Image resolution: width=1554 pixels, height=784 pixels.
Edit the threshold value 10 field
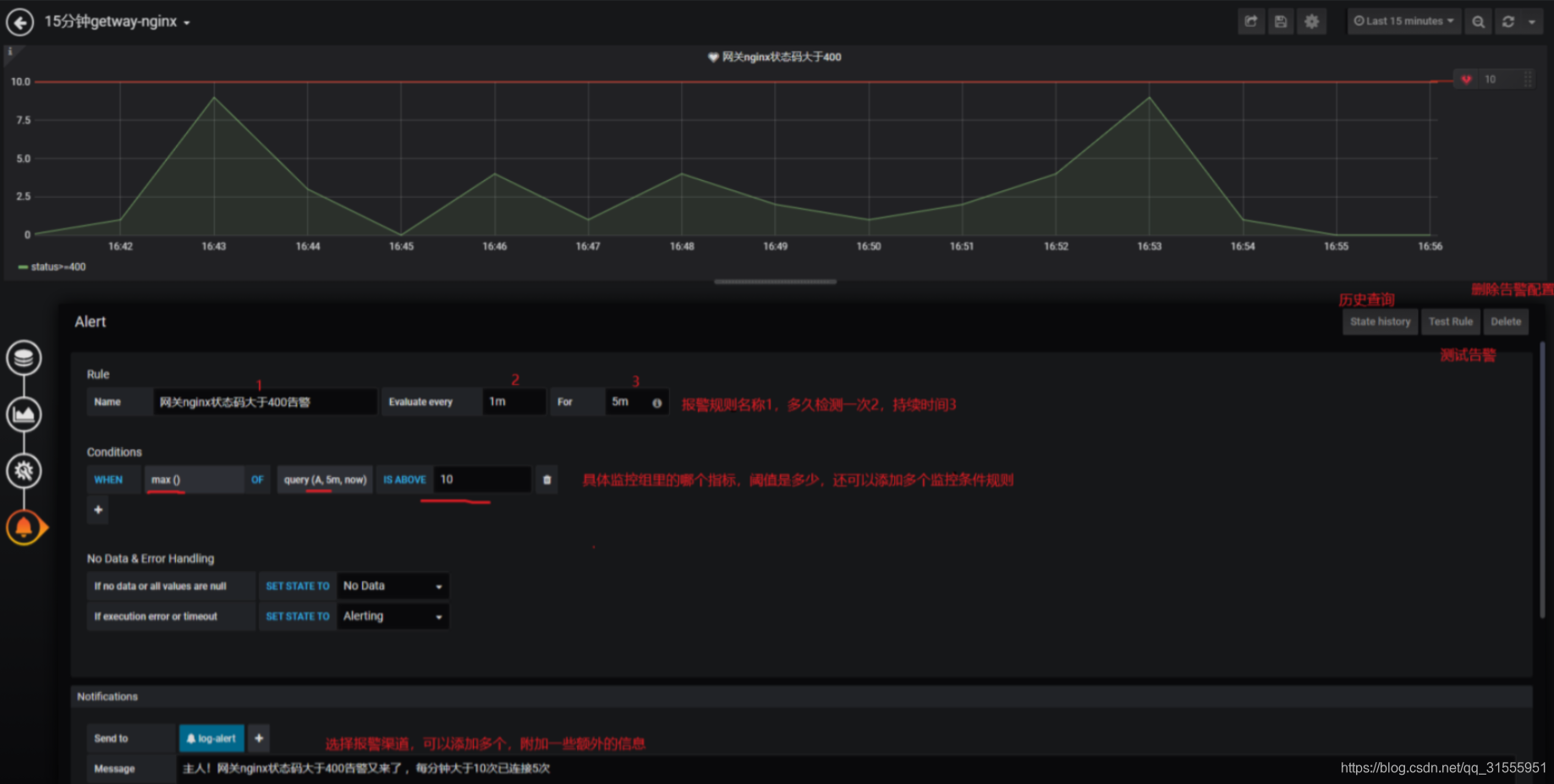coord(482,480)
